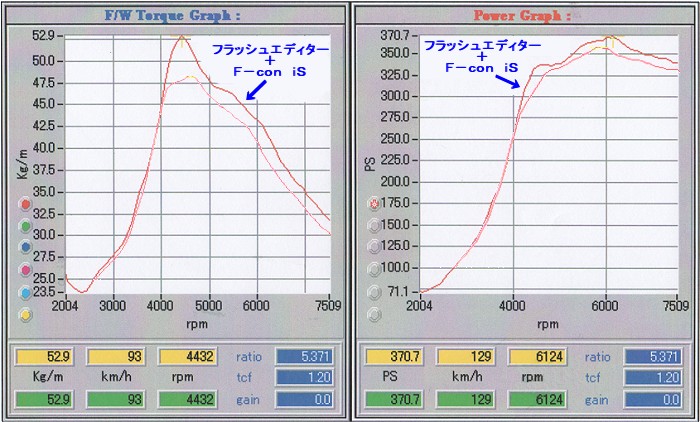Click gray run button beside 100.0 on Power graph
700x422 pixels.
[374, 269]
